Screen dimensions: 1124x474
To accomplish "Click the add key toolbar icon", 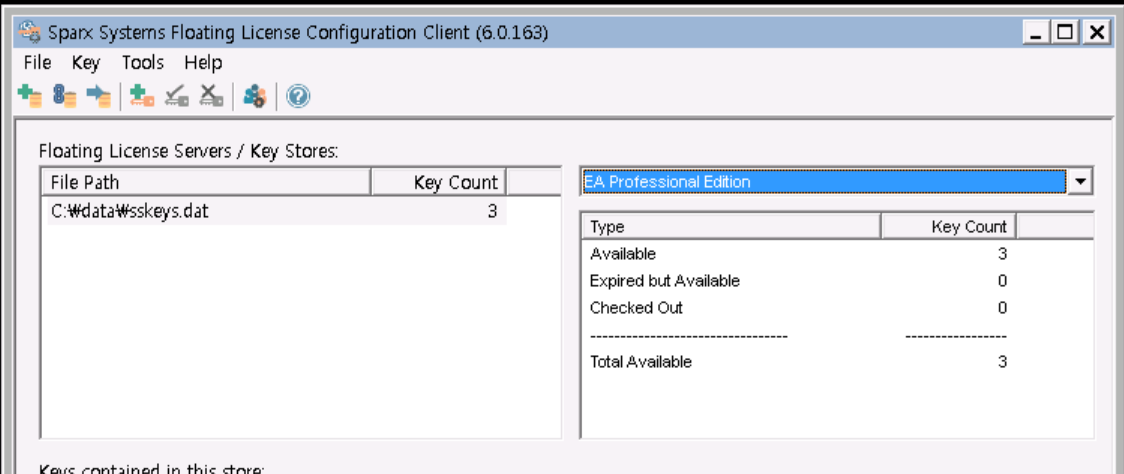I will click(143, 96).
